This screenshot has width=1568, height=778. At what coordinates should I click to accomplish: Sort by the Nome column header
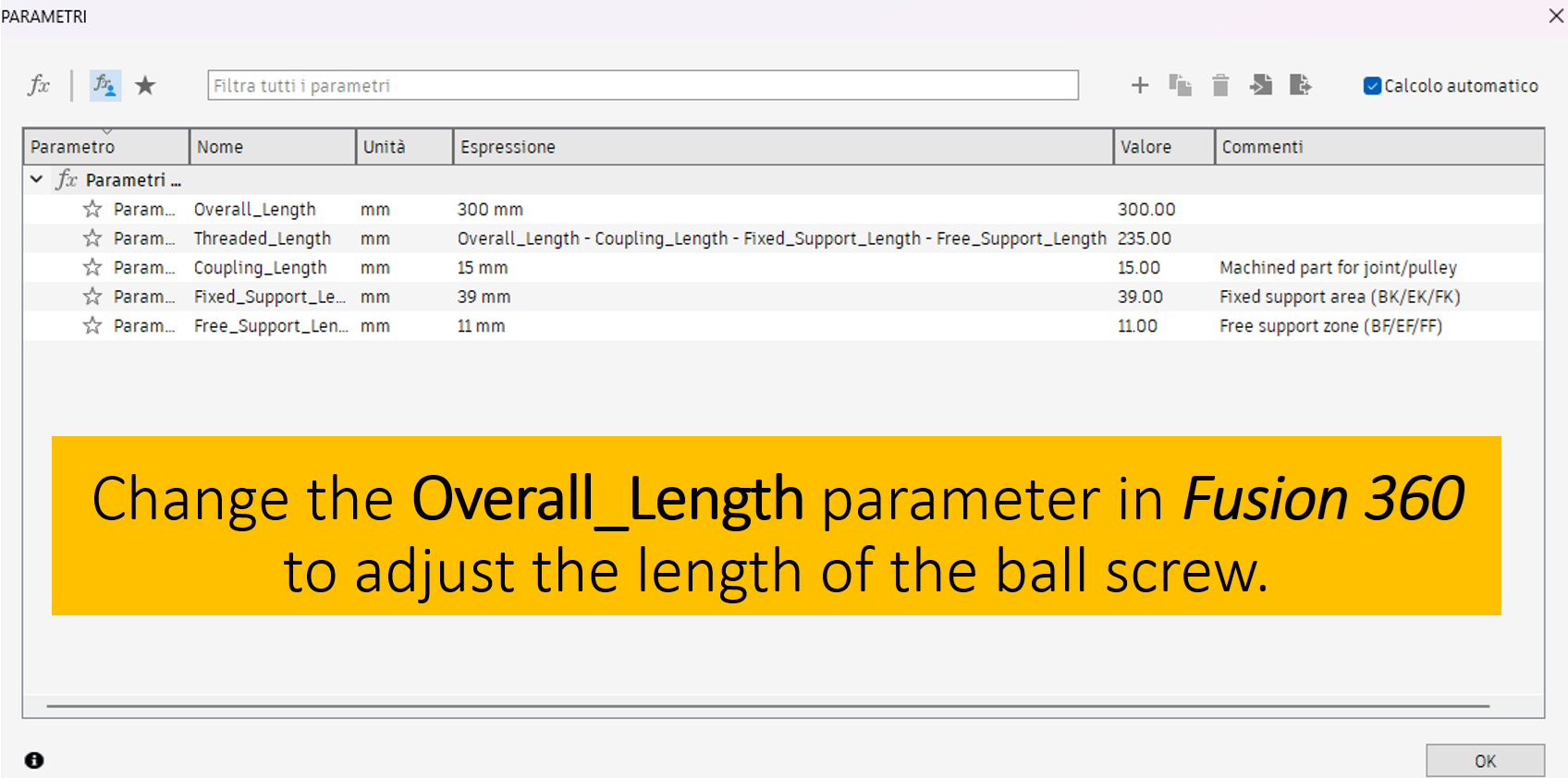[273, 147]
